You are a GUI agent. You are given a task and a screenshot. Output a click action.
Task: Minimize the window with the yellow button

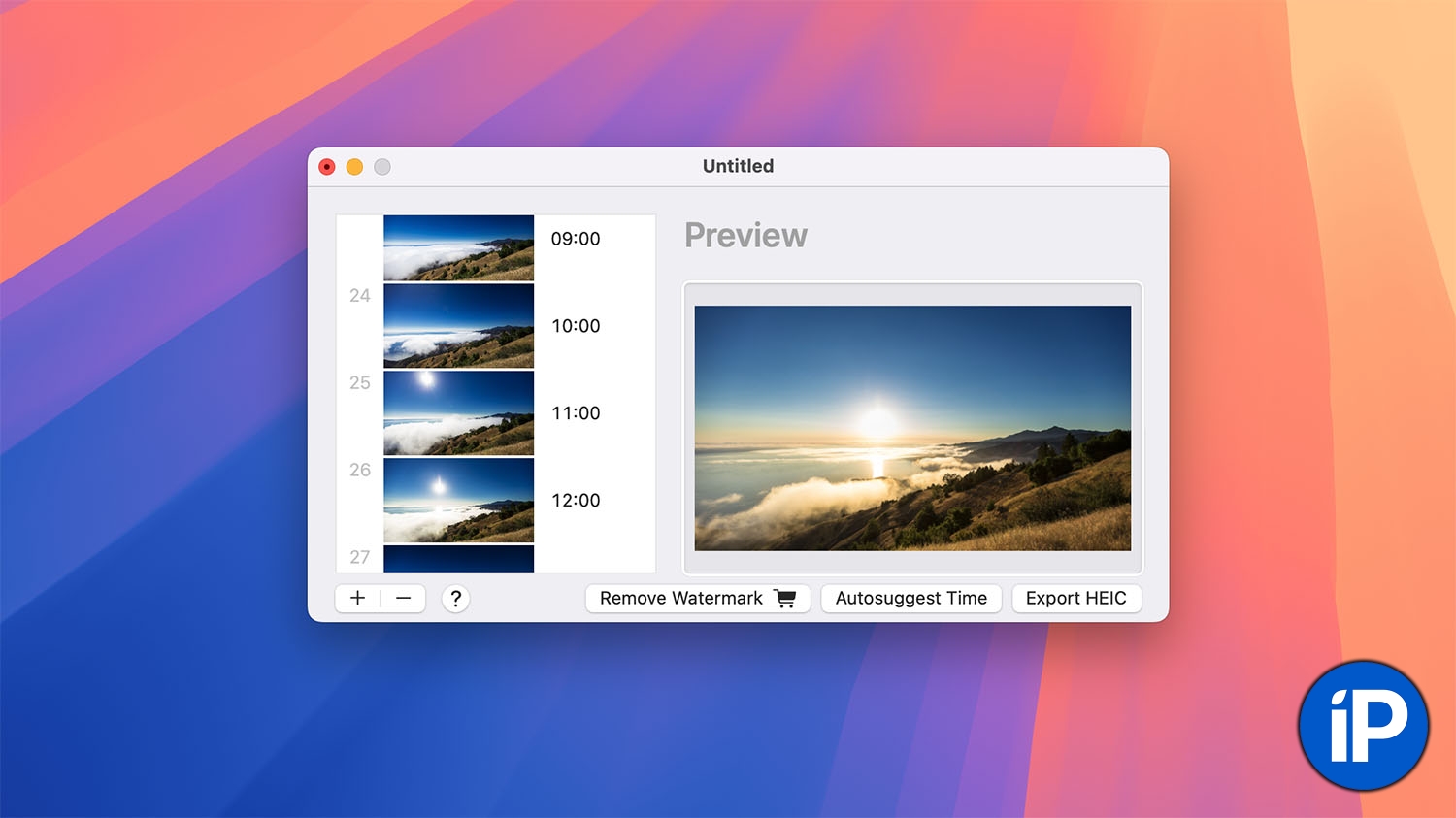pos(355,167)
